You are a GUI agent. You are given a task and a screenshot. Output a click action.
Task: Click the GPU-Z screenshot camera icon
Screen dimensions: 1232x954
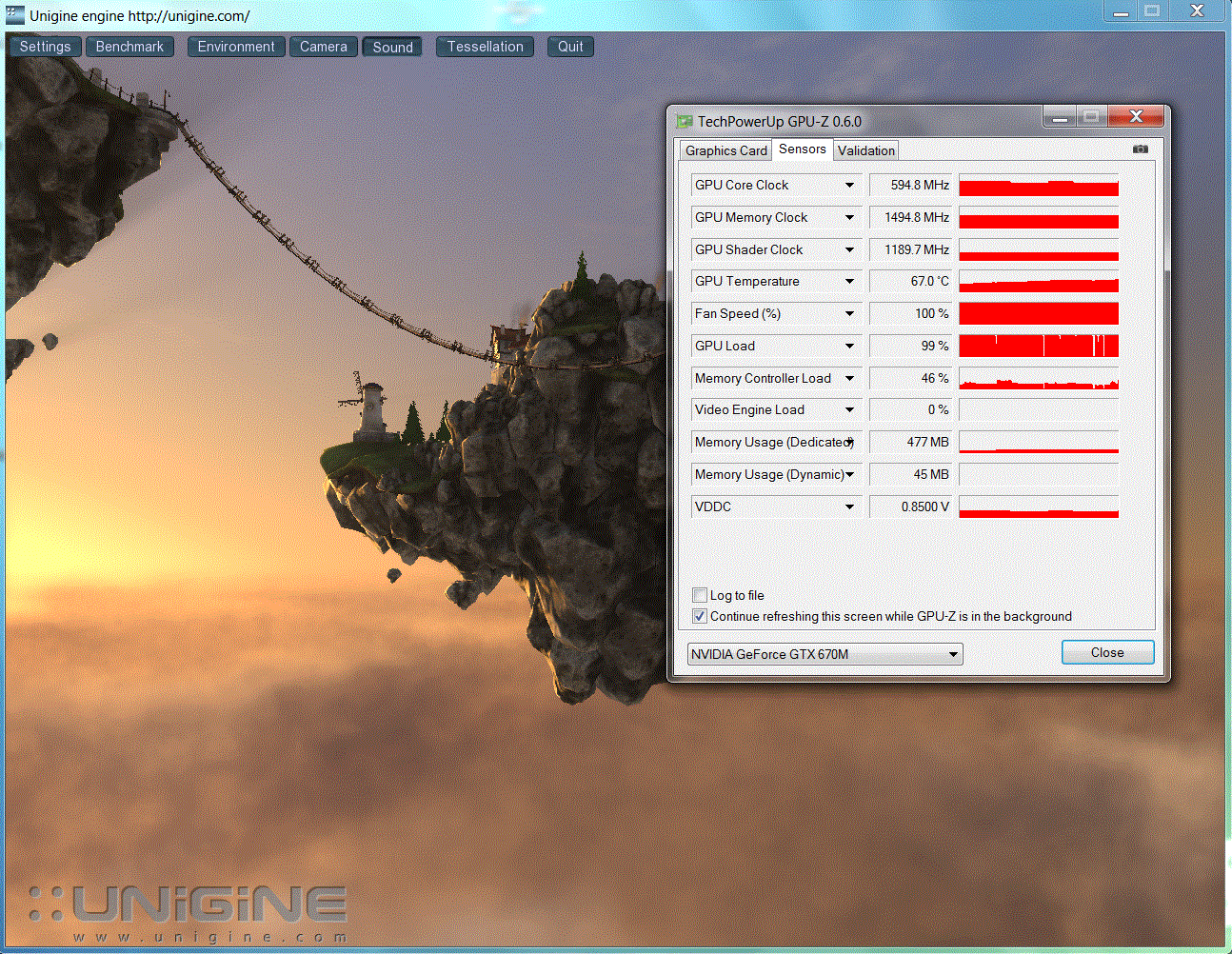click(1141, 149)
